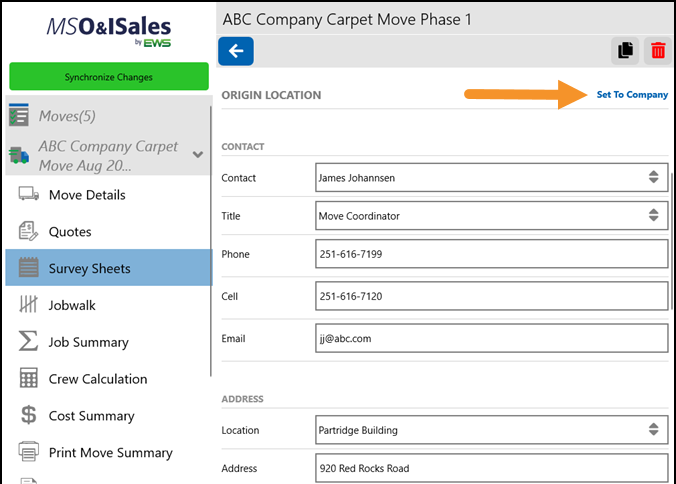Click the Cost Summary dollar icon

click(29, 416)
